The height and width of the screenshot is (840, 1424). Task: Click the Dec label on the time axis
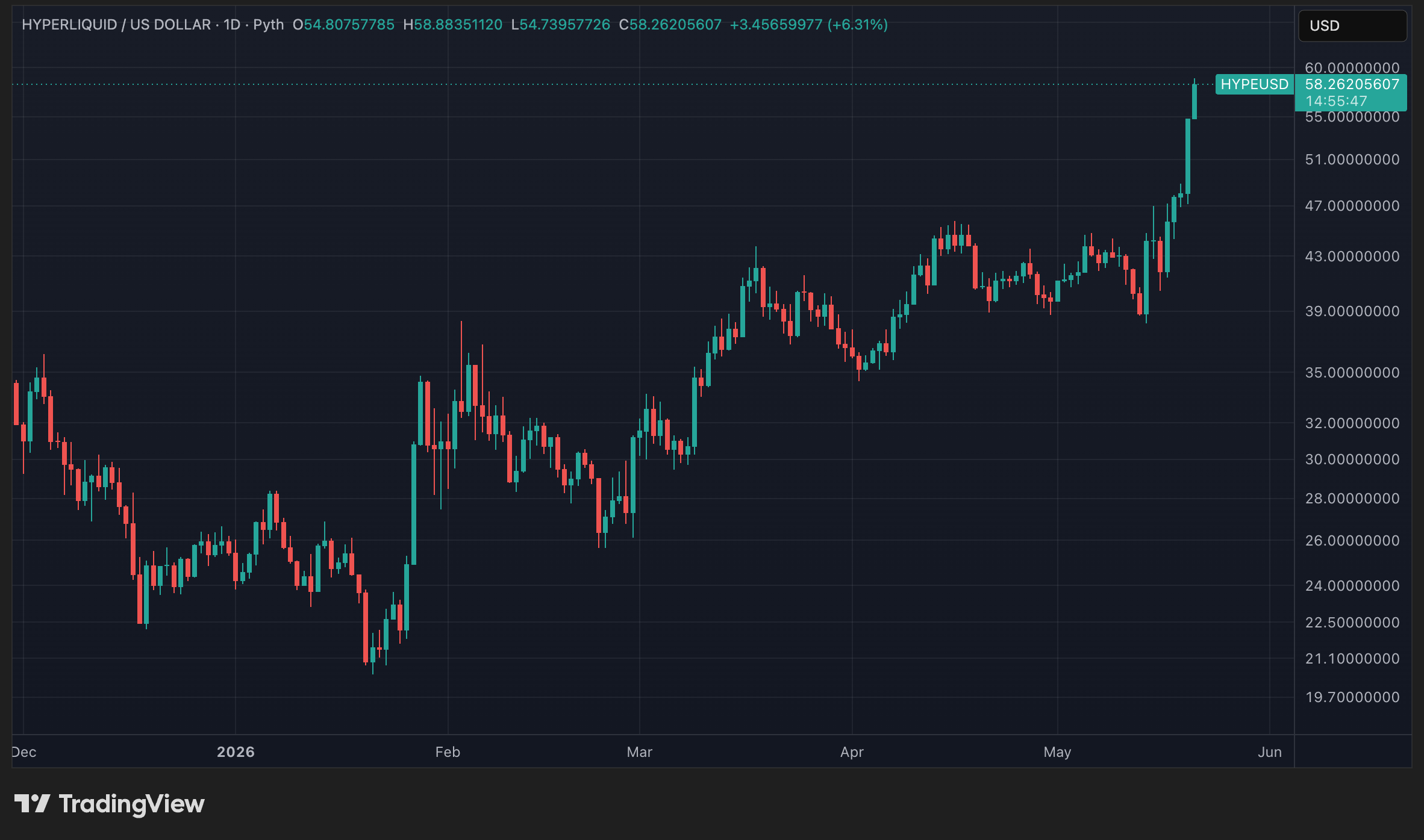(x=24, y=752)
